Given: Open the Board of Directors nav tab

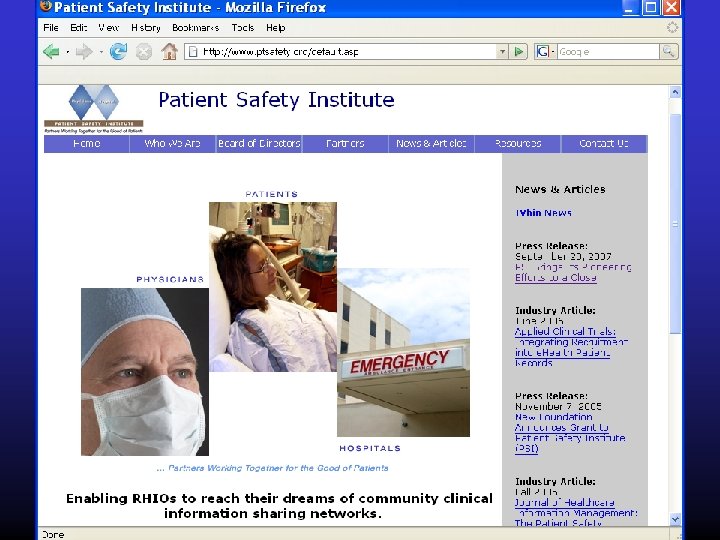Looking at the screenshot, I should tap(259, 144).
